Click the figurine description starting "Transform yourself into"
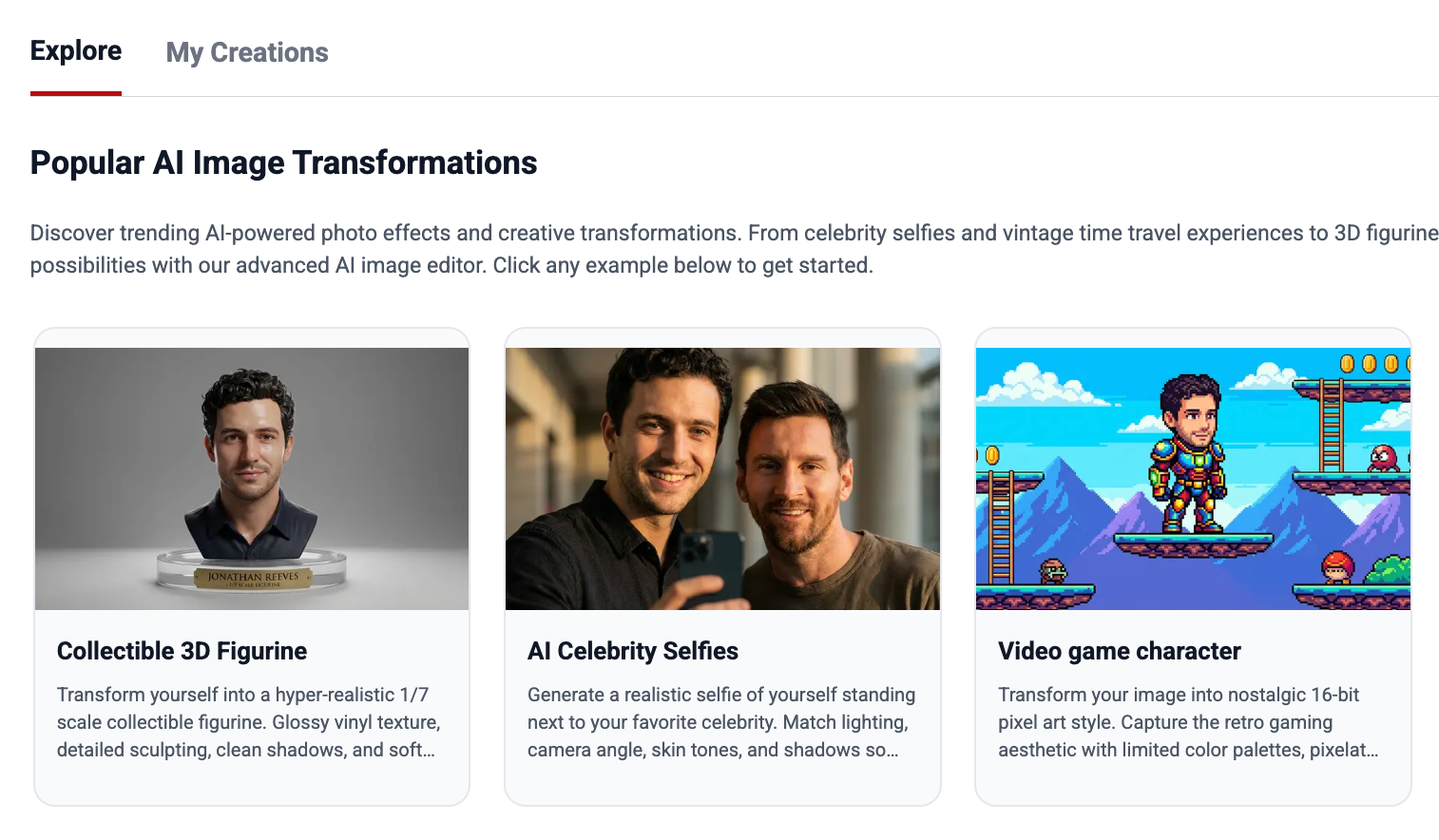This screenshot has height=840, width=1439. tap(249, 722)
